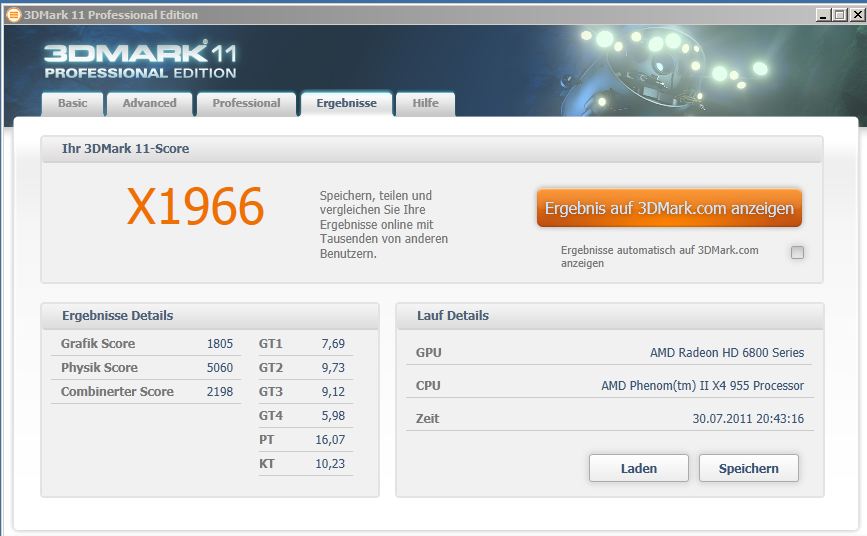Select Grafik Score value 1805
The width and height of the screenshot is (867, 536).
[220, 344]
